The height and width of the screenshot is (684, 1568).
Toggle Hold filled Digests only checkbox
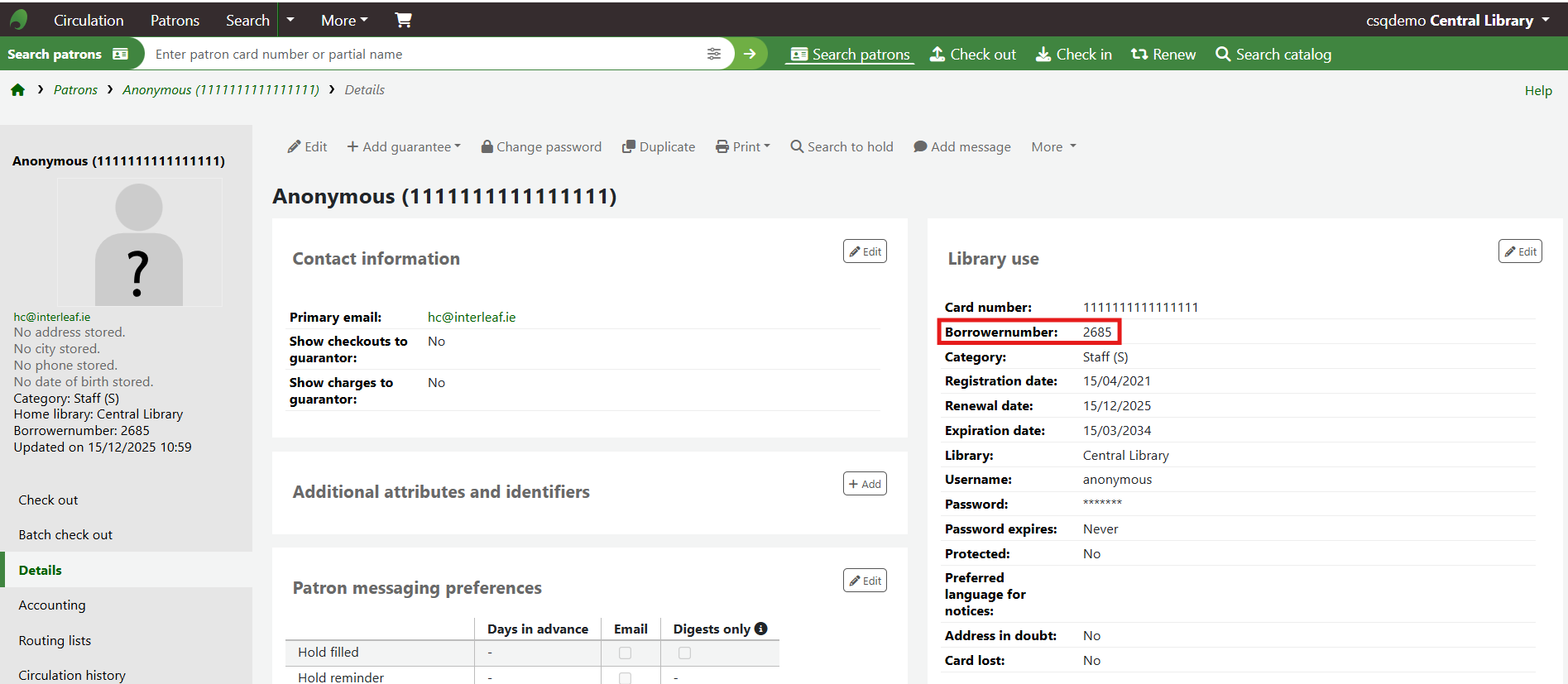click(684, 653)
